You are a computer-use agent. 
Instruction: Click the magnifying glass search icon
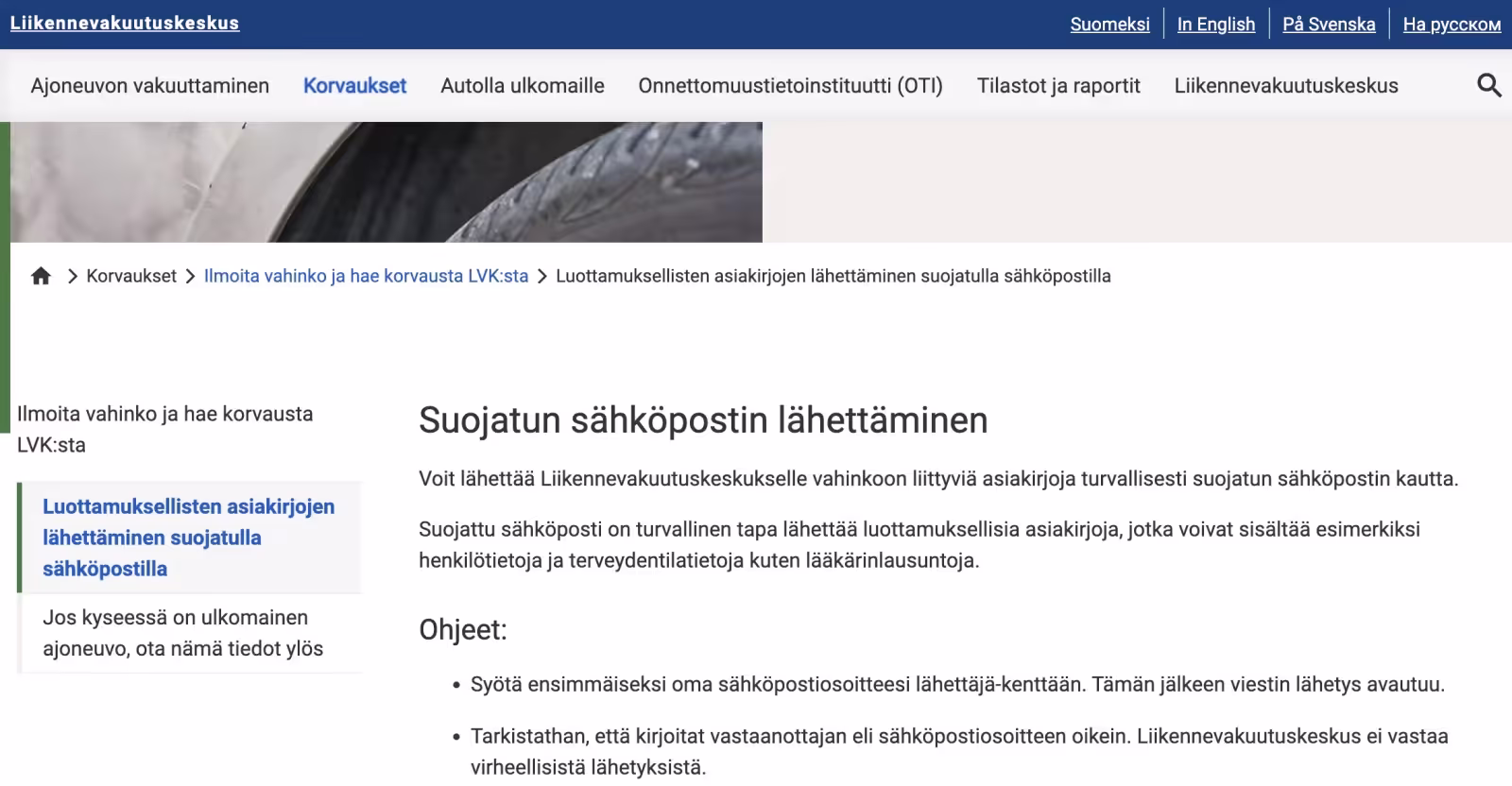(1488, 85)
